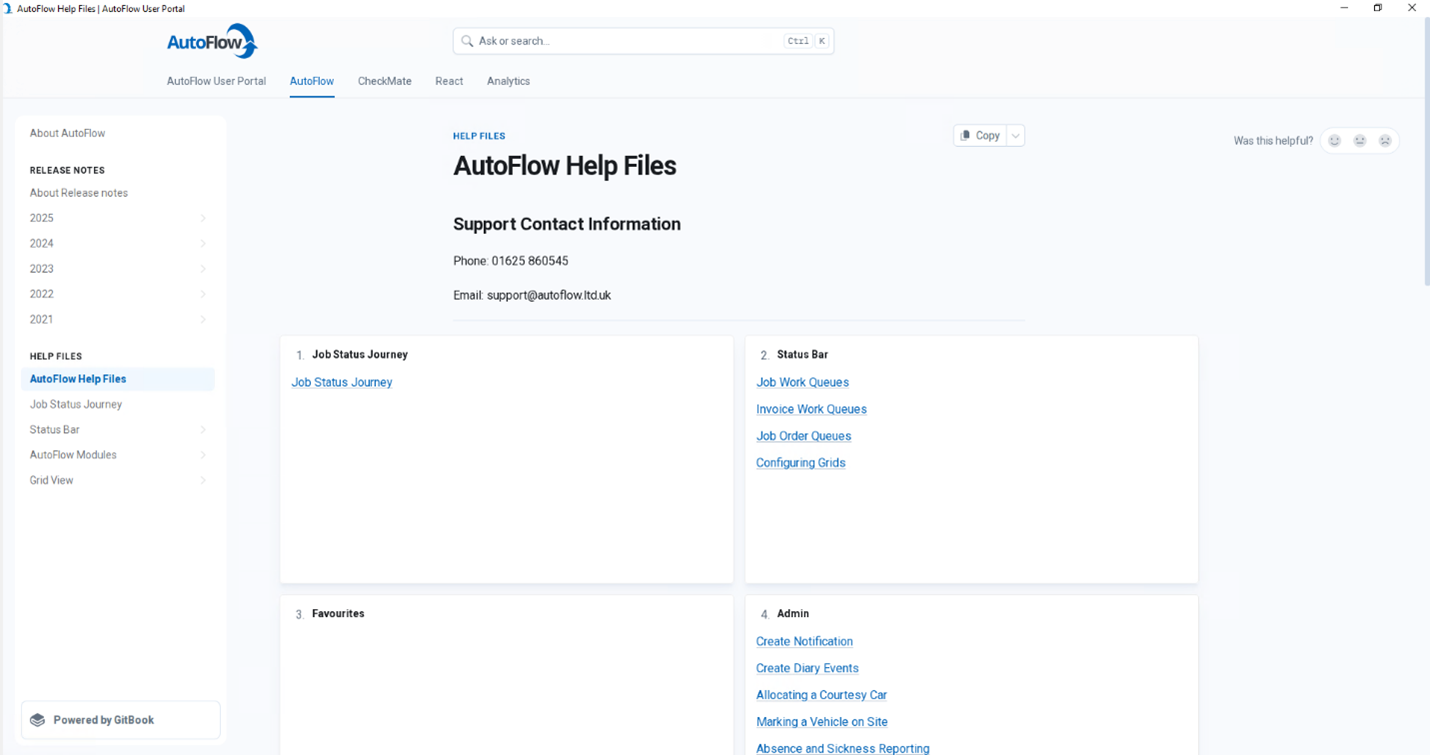The image size is (1430, 755).
Task: Open the AutoFlow User Portal tab
Action: click(x=216, y=81)
